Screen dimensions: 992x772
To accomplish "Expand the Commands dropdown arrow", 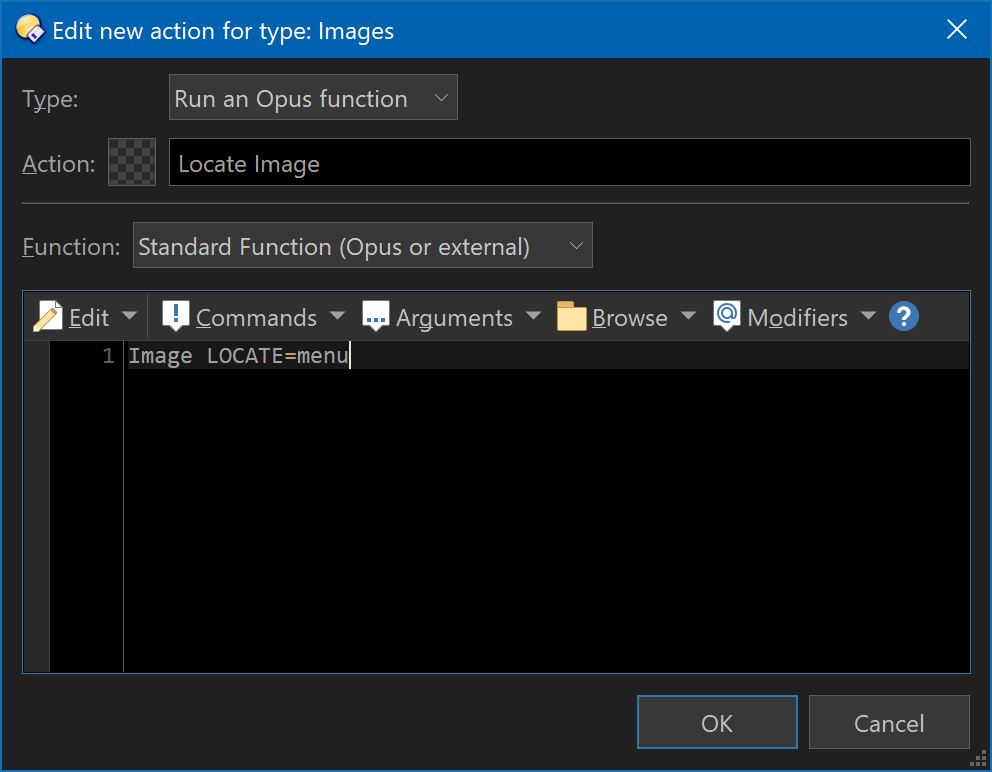I will (x=338, y=315).
